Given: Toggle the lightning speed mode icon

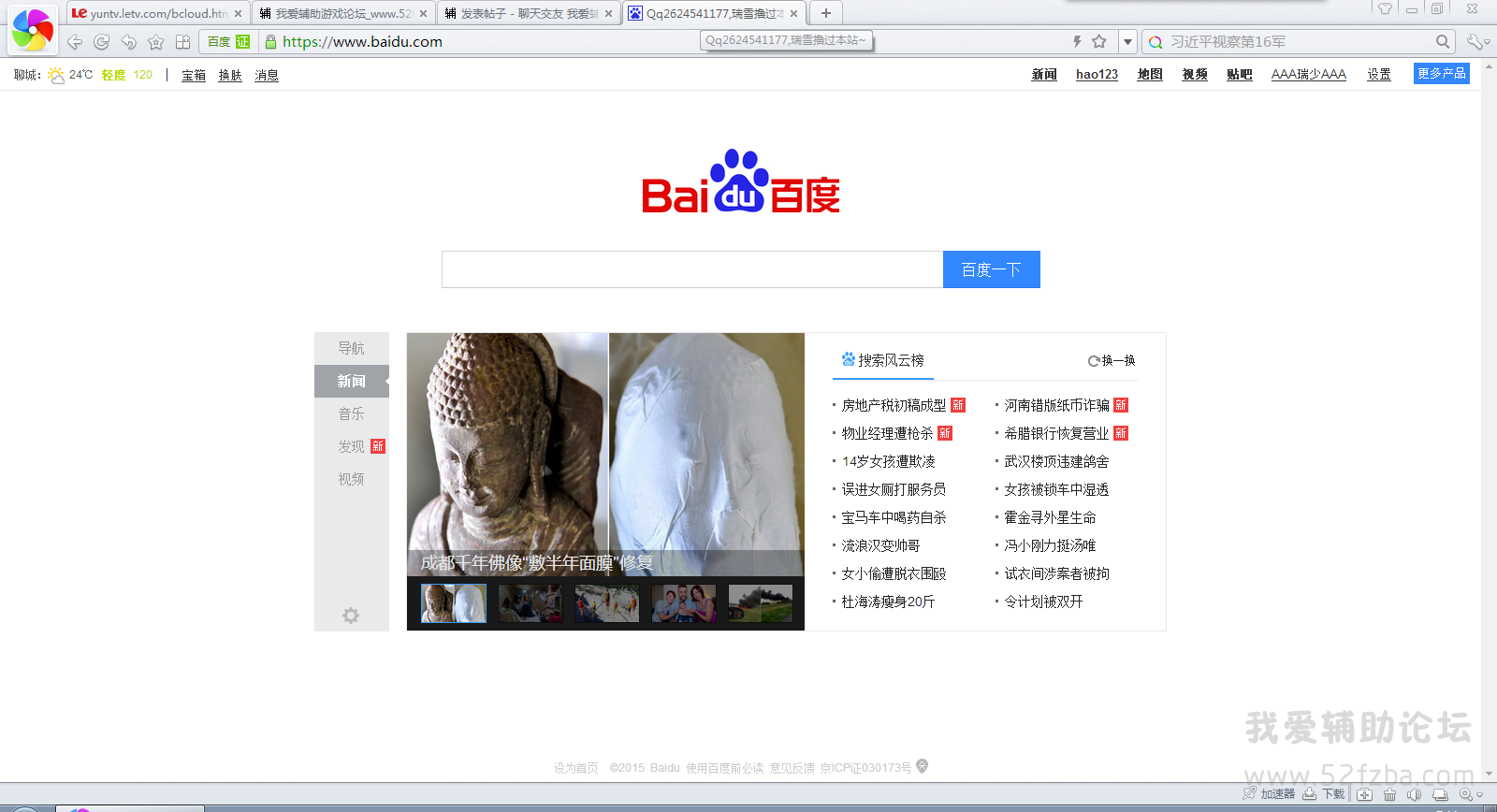Looking at the screenshot, I should (1077, 41).
